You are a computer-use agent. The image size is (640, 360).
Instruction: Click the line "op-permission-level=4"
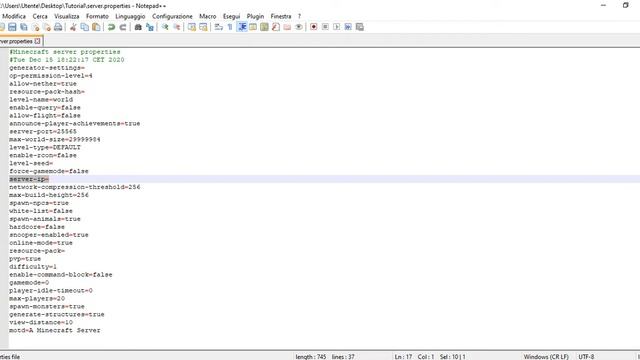pos(51,76)
